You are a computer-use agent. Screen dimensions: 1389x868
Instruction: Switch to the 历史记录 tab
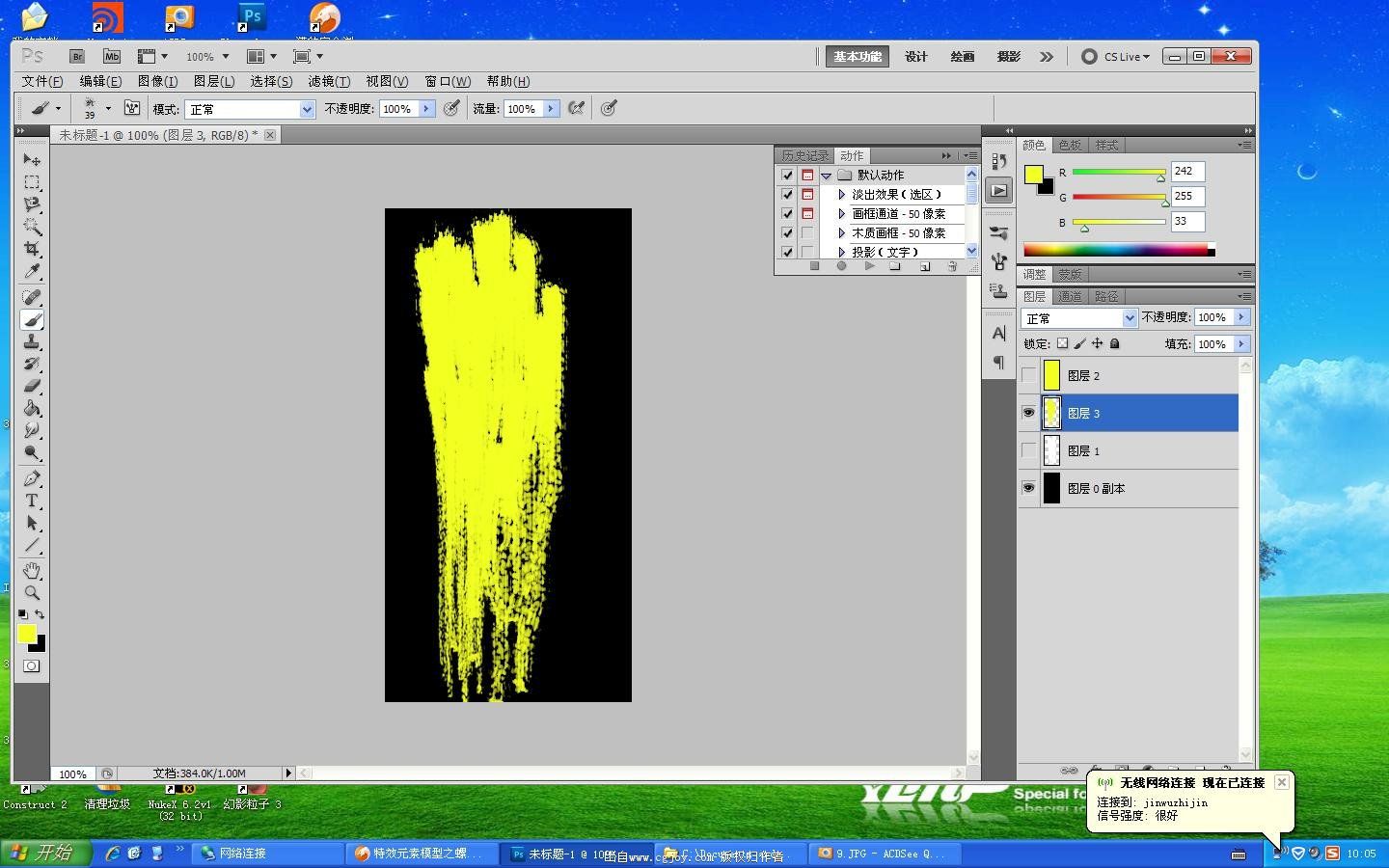[804, 155]
